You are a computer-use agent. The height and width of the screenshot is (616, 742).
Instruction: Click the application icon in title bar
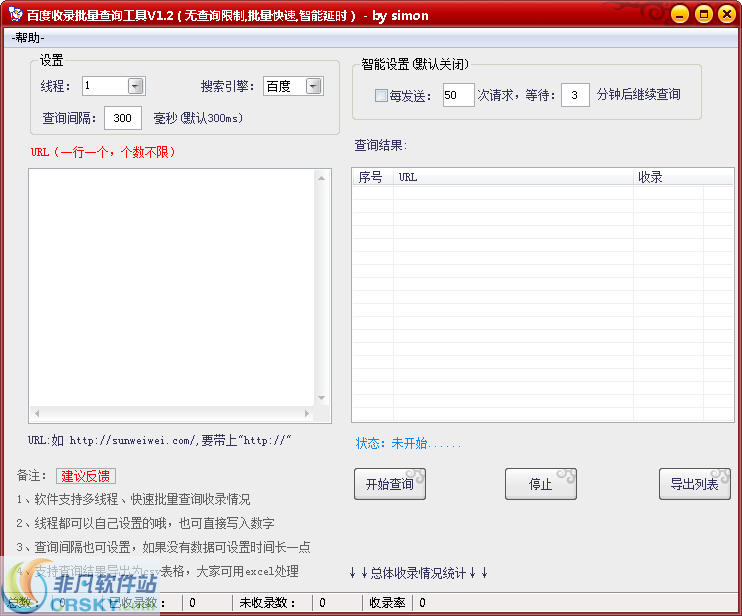tap(16, 14)
